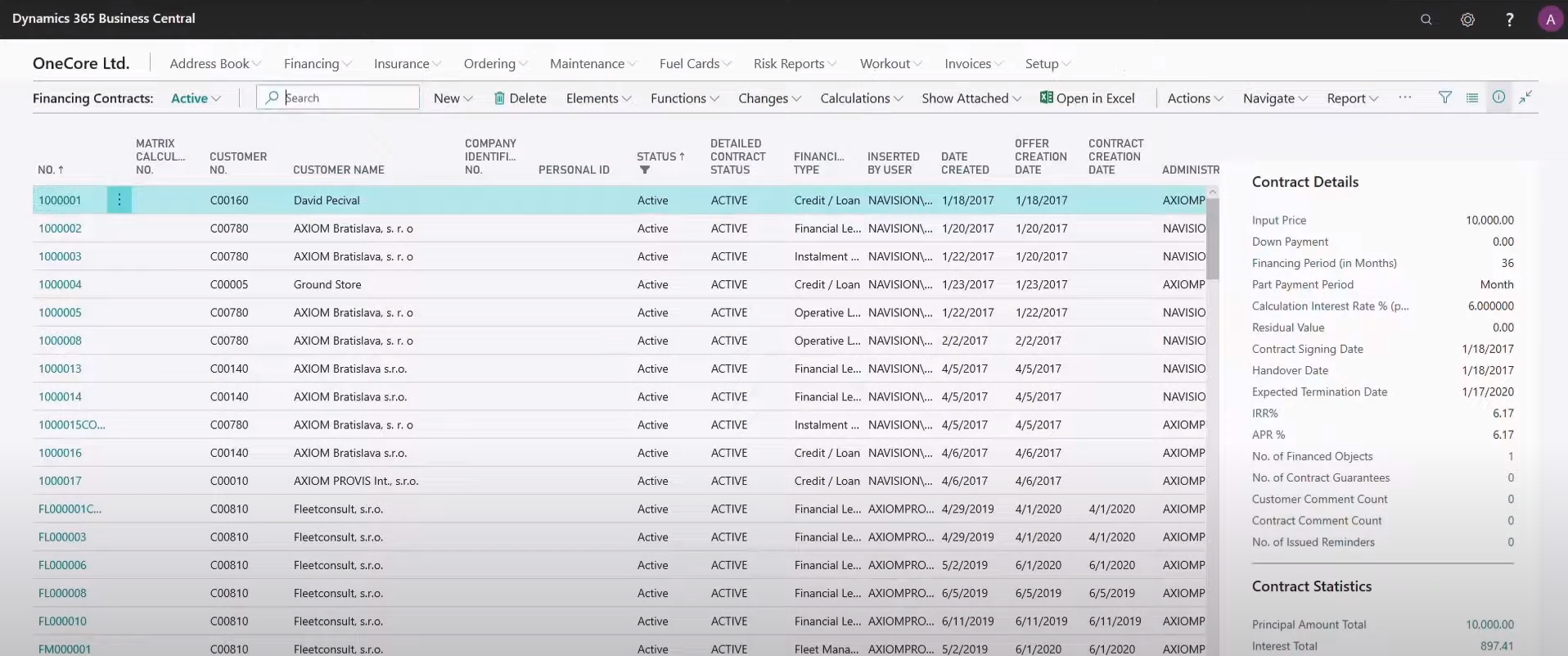Open contract 1000002
1568x656 pixels.
click(x=60, y=228)
